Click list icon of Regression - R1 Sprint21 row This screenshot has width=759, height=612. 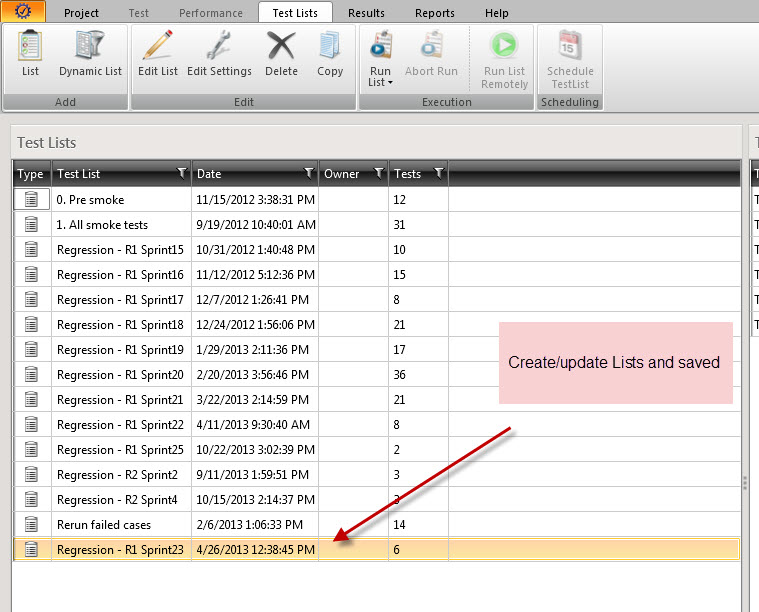(31, 399)
